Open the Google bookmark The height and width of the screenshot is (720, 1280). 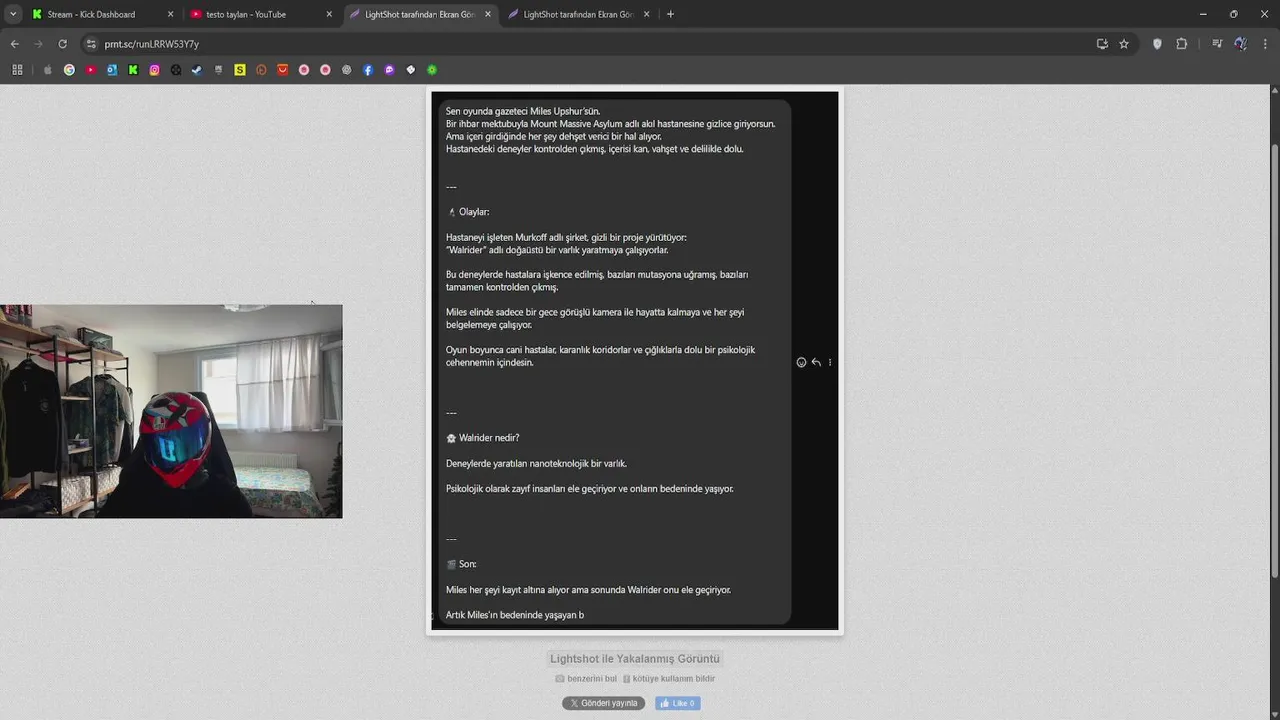tap(69, 70)
